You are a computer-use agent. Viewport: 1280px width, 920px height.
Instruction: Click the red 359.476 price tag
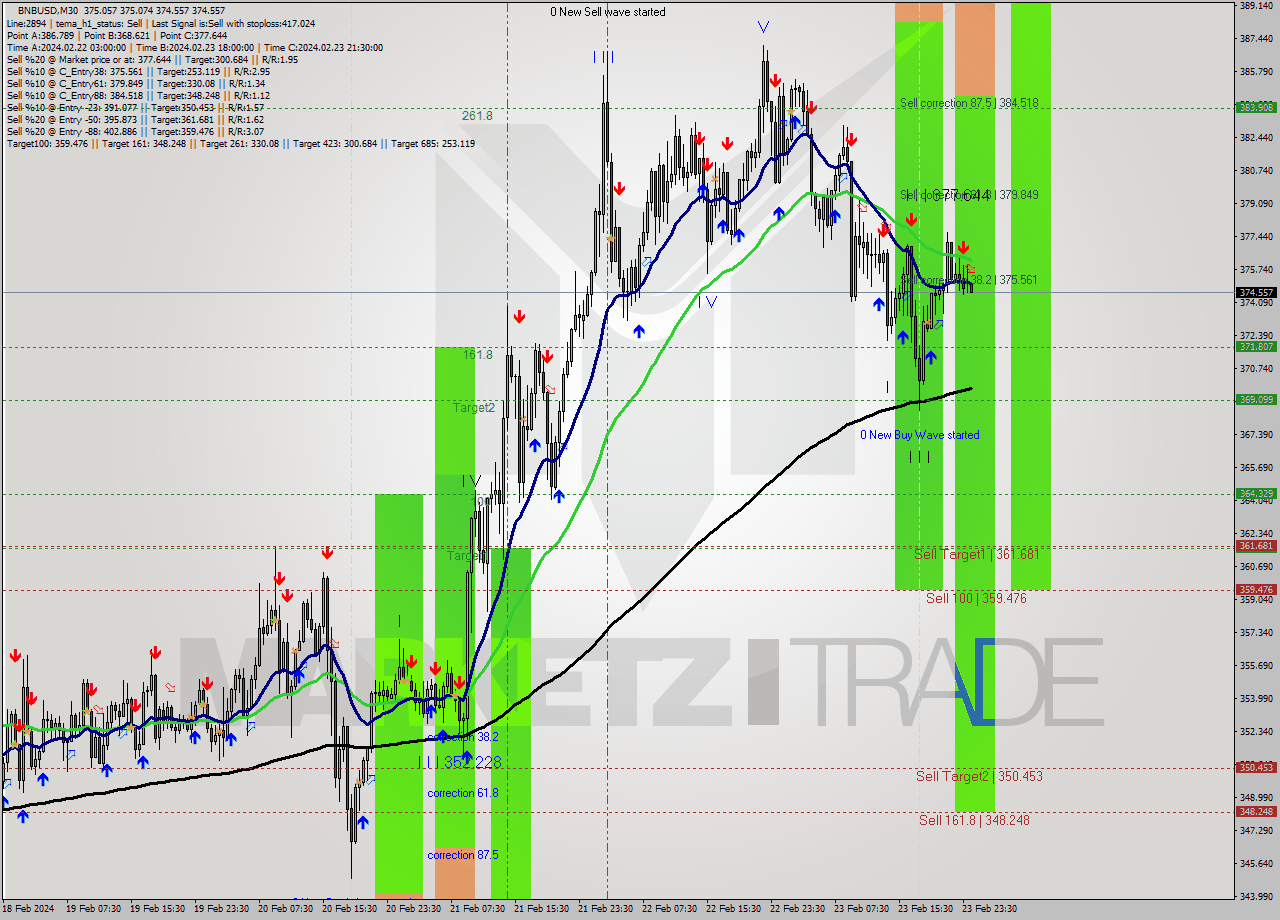1256,590
